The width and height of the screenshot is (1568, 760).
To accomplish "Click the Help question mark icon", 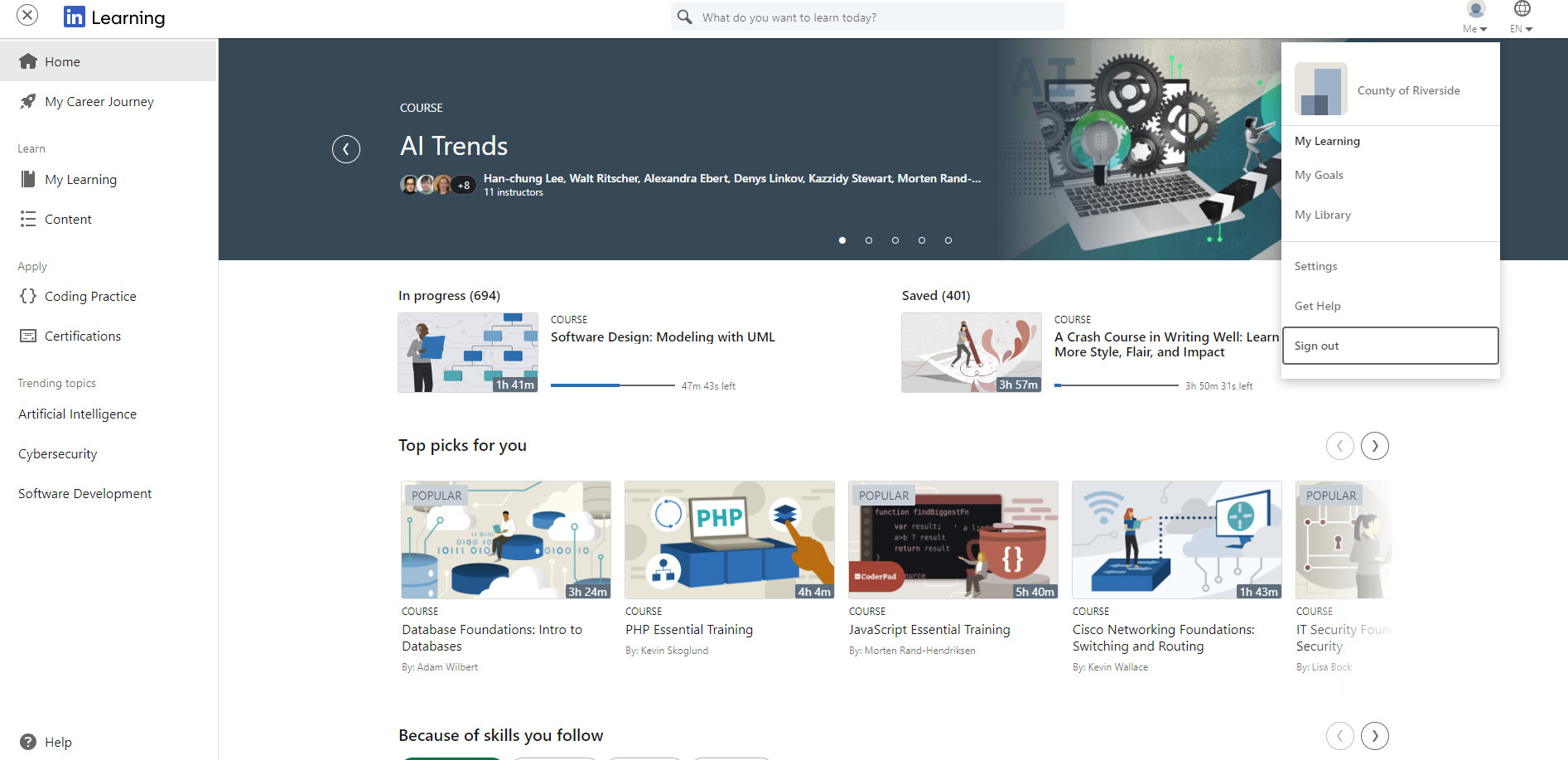I will coord(28,742).
